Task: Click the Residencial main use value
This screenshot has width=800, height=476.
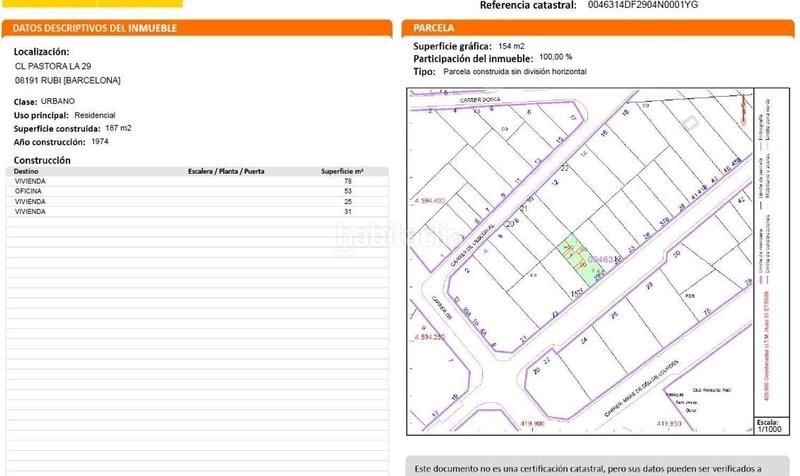Action: pyautogui.click(x=95, y=116)
